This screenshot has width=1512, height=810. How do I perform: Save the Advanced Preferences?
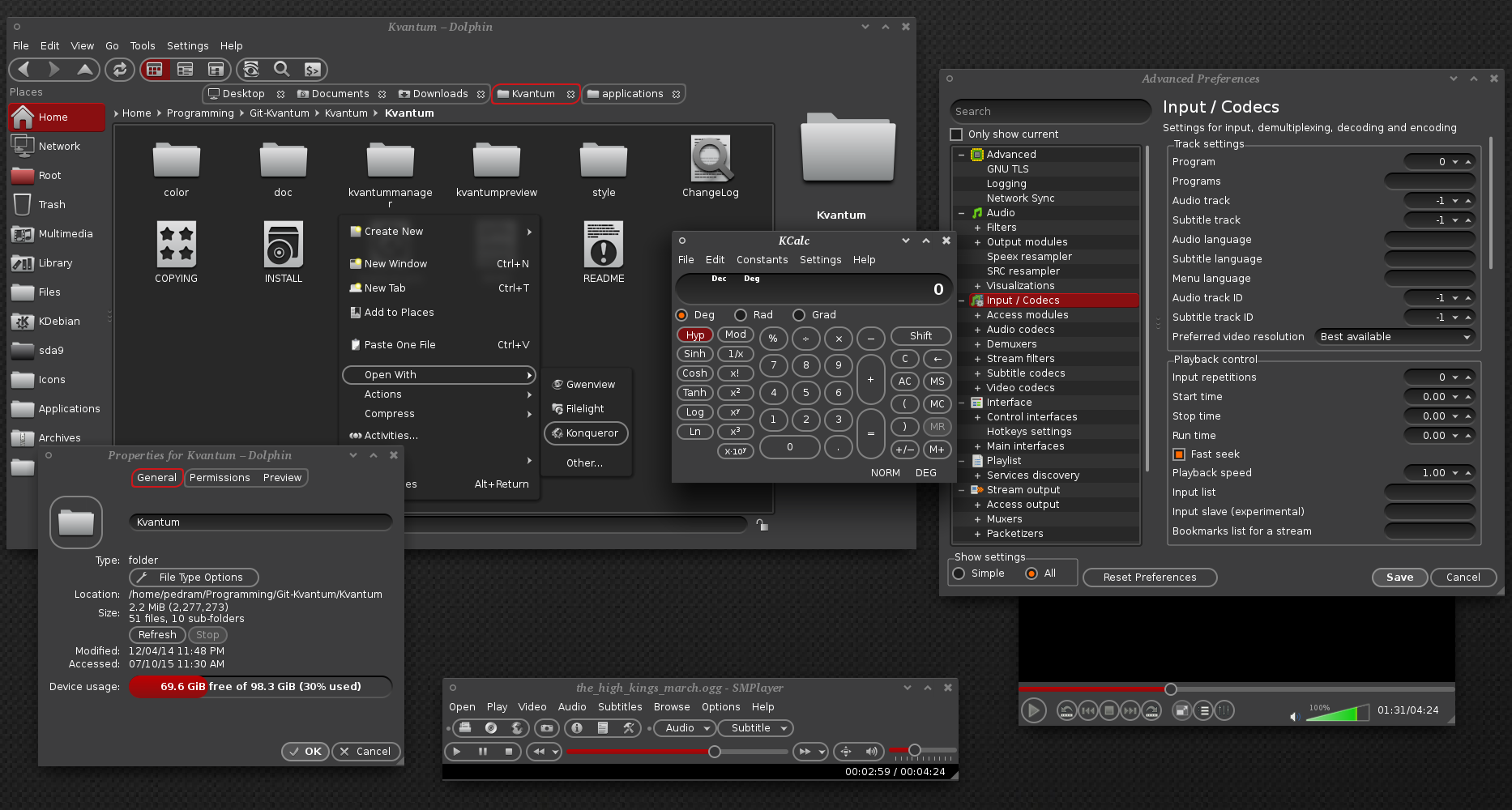[1399, 578]
